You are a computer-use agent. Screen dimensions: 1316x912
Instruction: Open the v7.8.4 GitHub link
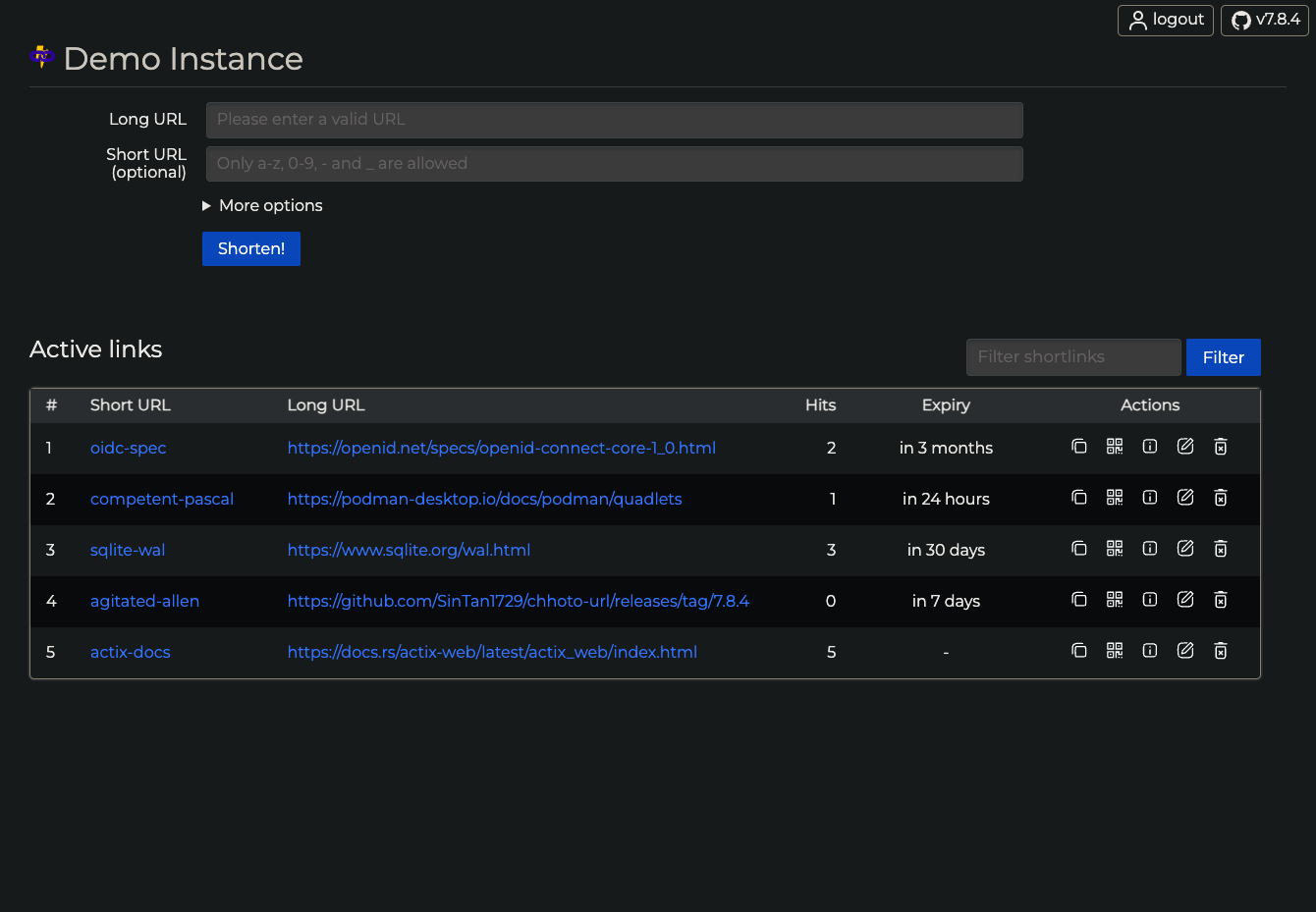click(x=1265, y=20)
